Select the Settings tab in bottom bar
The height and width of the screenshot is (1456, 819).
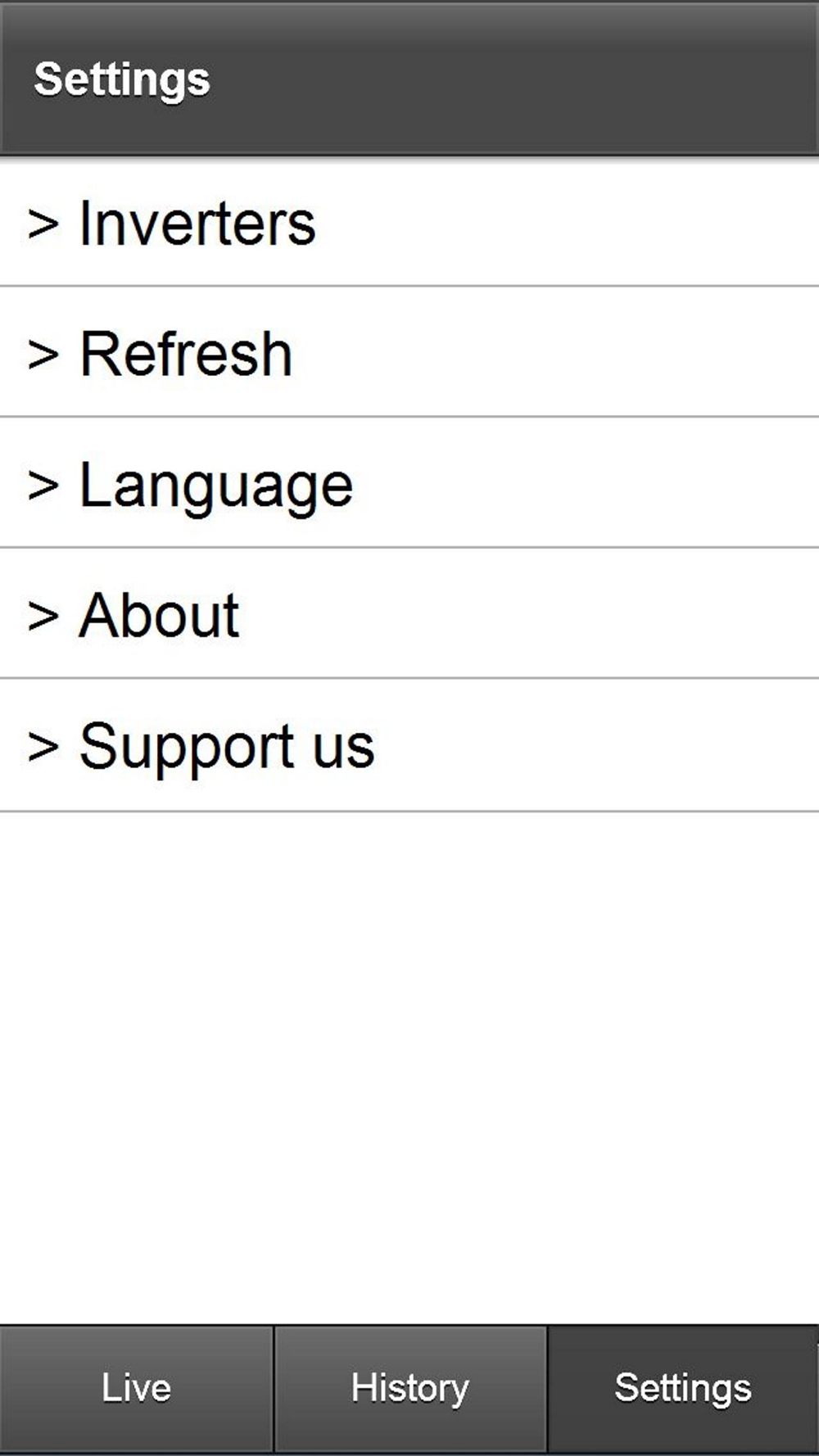coord(682,1388)
